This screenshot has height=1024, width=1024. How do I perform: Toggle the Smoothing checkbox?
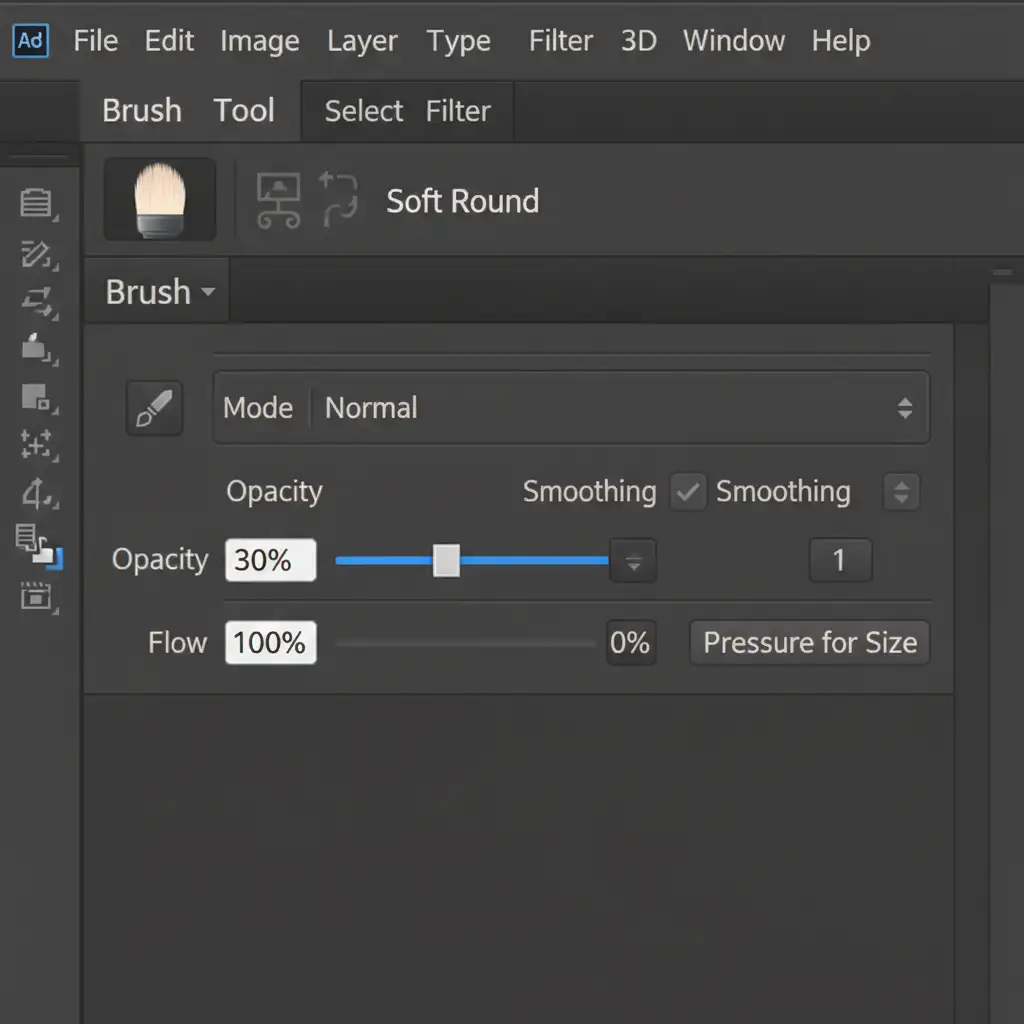(688, 492)
